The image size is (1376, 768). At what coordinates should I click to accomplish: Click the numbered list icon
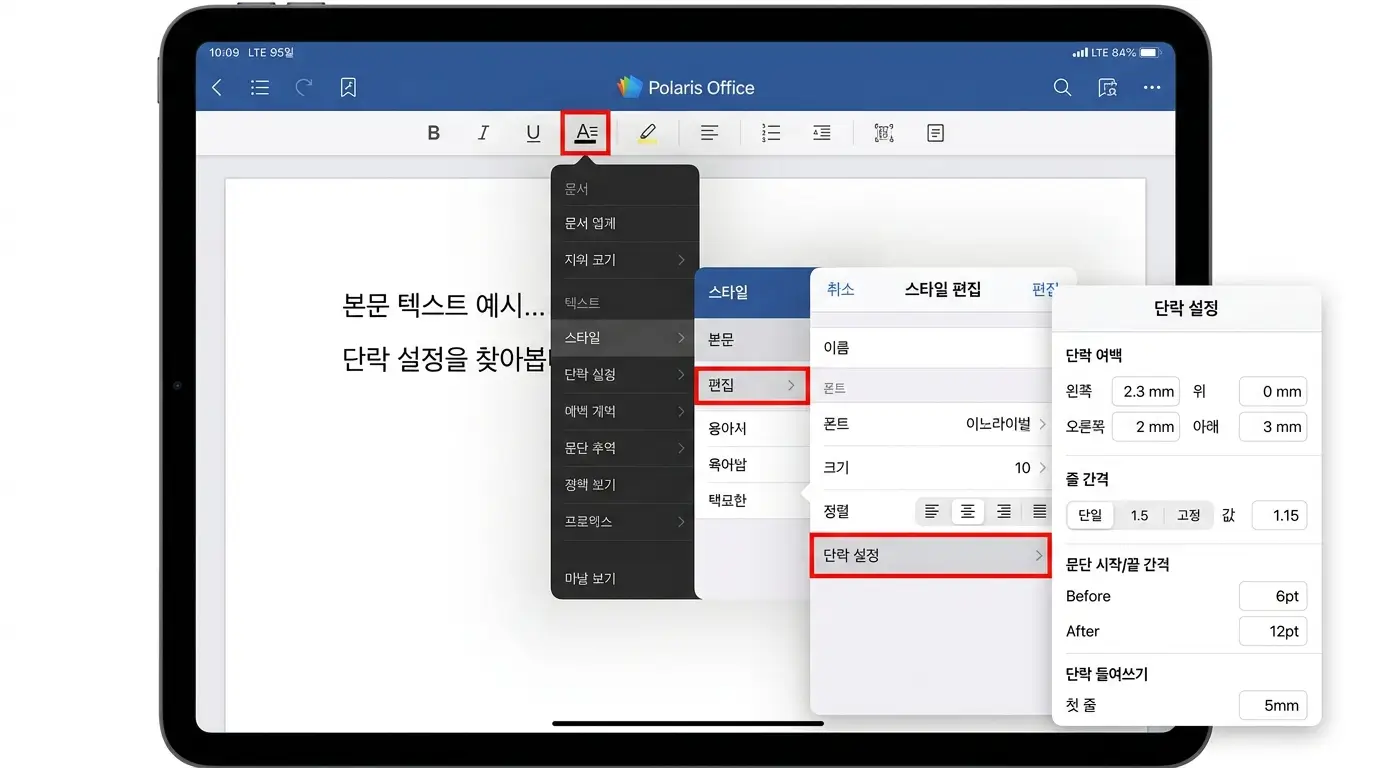click(771, 133)
